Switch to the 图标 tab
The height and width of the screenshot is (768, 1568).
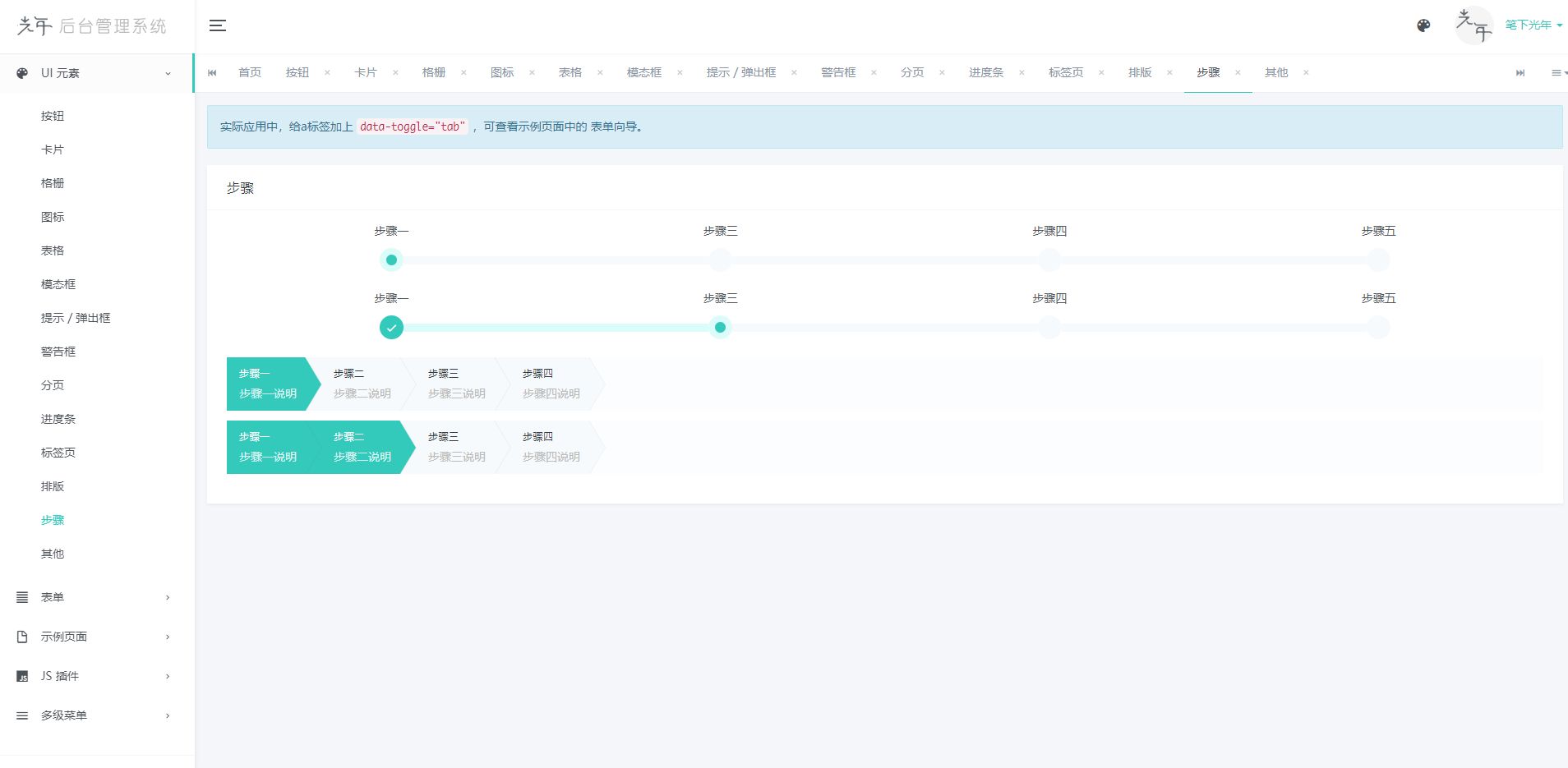(x=502, y=72)
